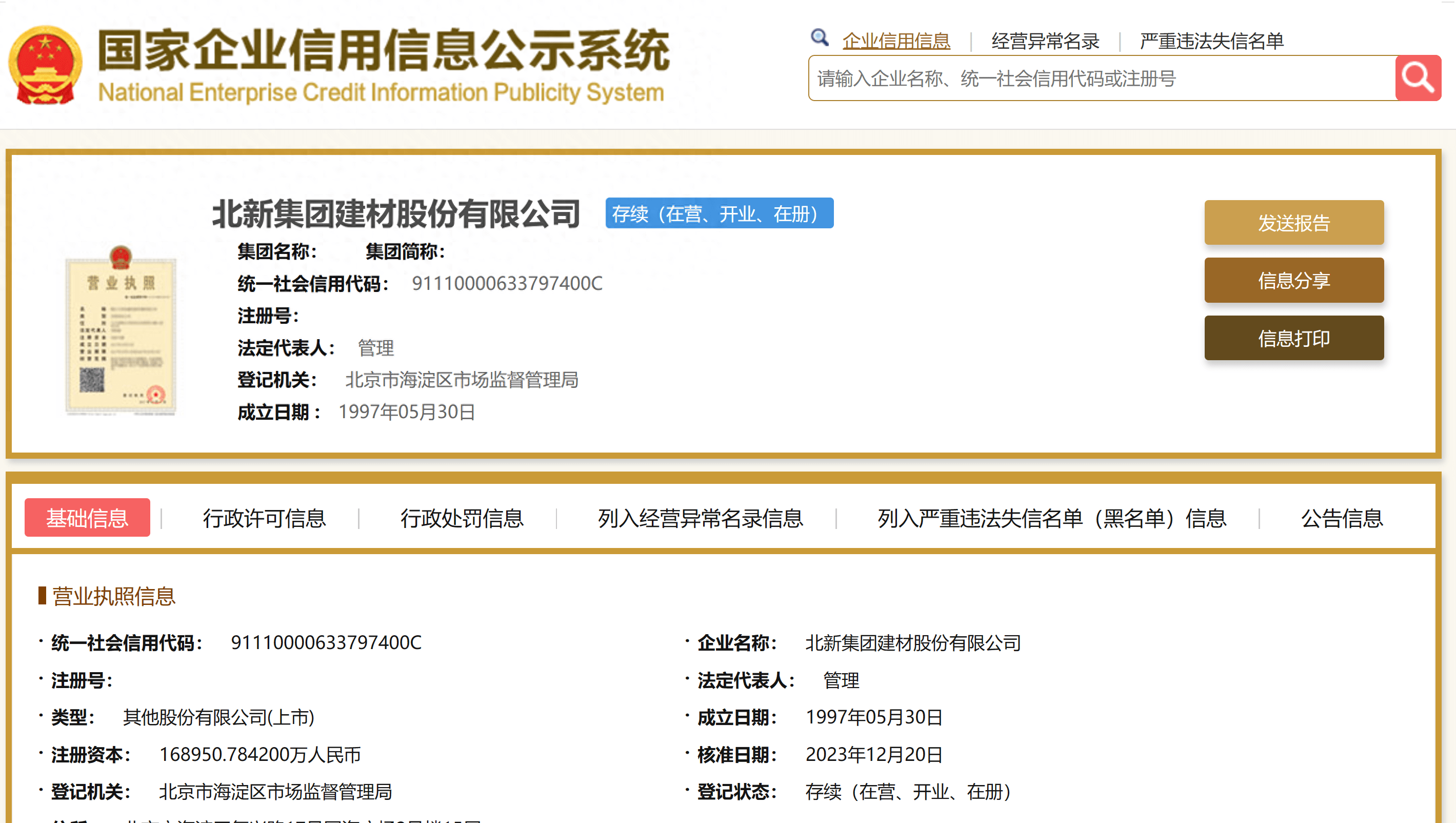Click the header 注册号 label

point(268,315)
